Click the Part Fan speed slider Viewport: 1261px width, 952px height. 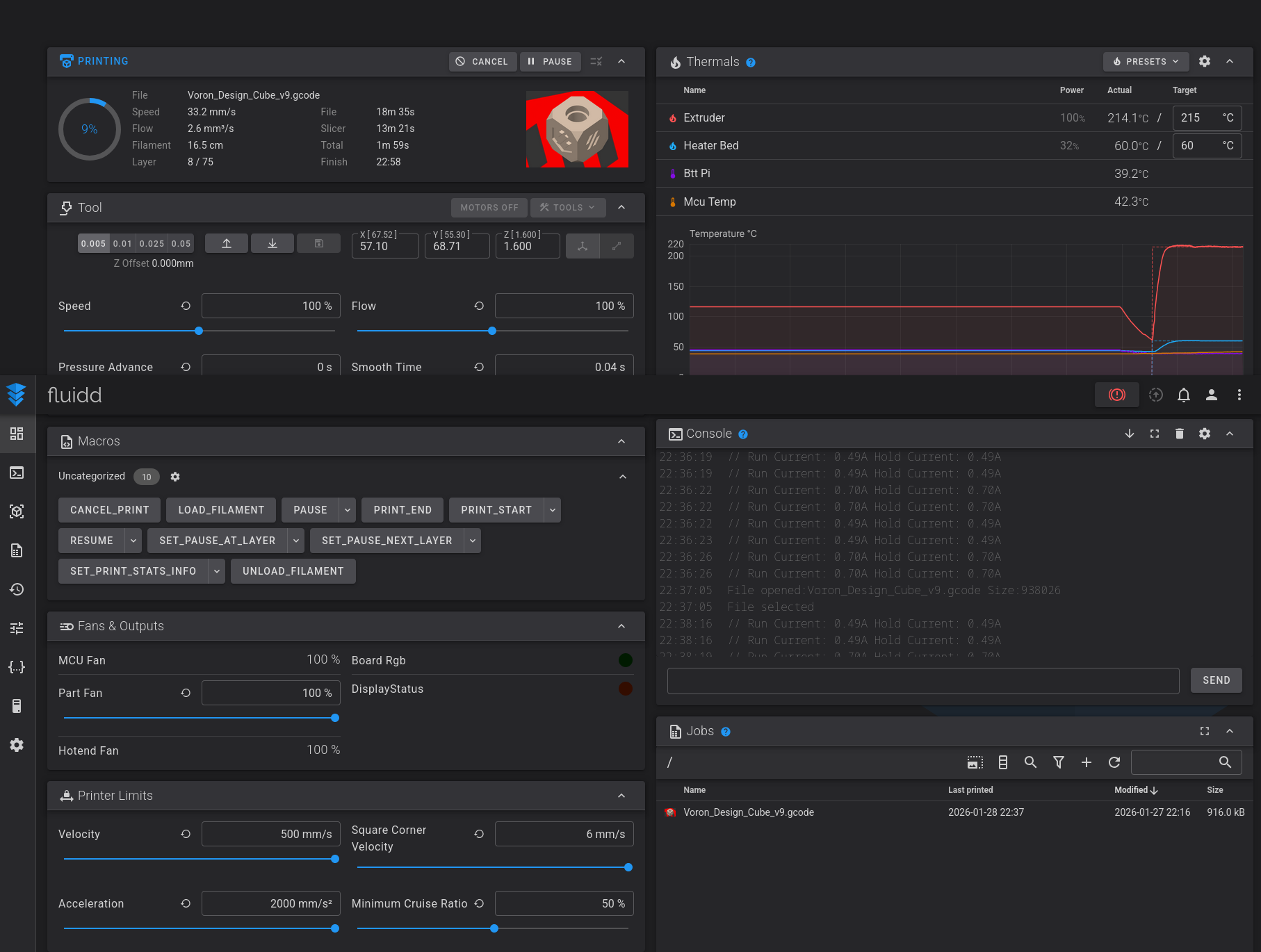click(200, 718)
